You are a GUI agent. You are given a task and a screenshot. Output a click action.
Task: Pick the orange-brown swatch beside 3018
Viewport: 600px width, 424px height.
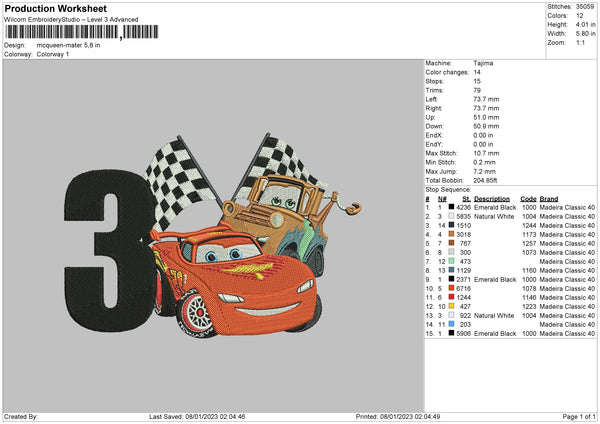452,234
